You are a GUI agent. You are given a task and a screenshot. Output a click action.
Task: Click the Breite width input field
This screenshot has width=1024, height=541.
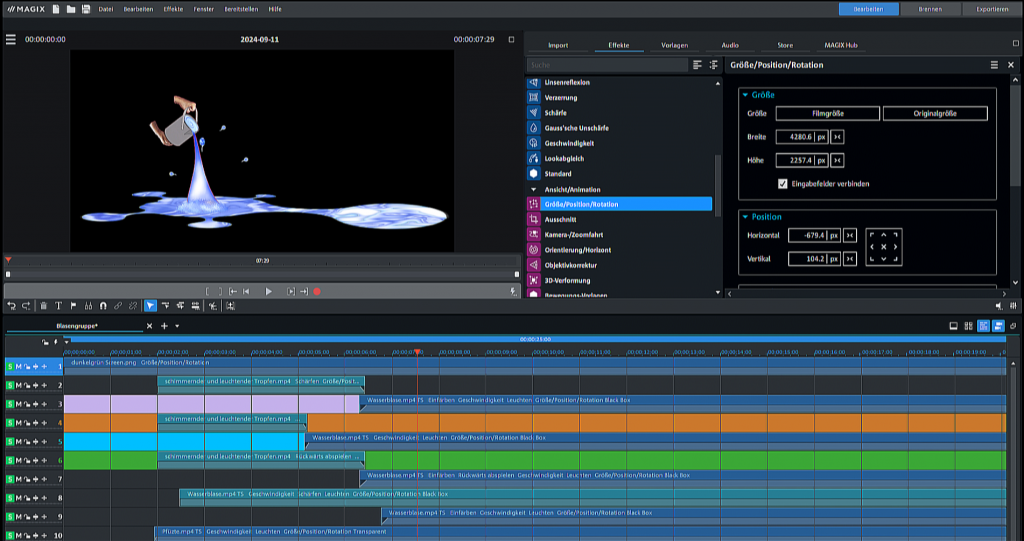click(794, 137)
